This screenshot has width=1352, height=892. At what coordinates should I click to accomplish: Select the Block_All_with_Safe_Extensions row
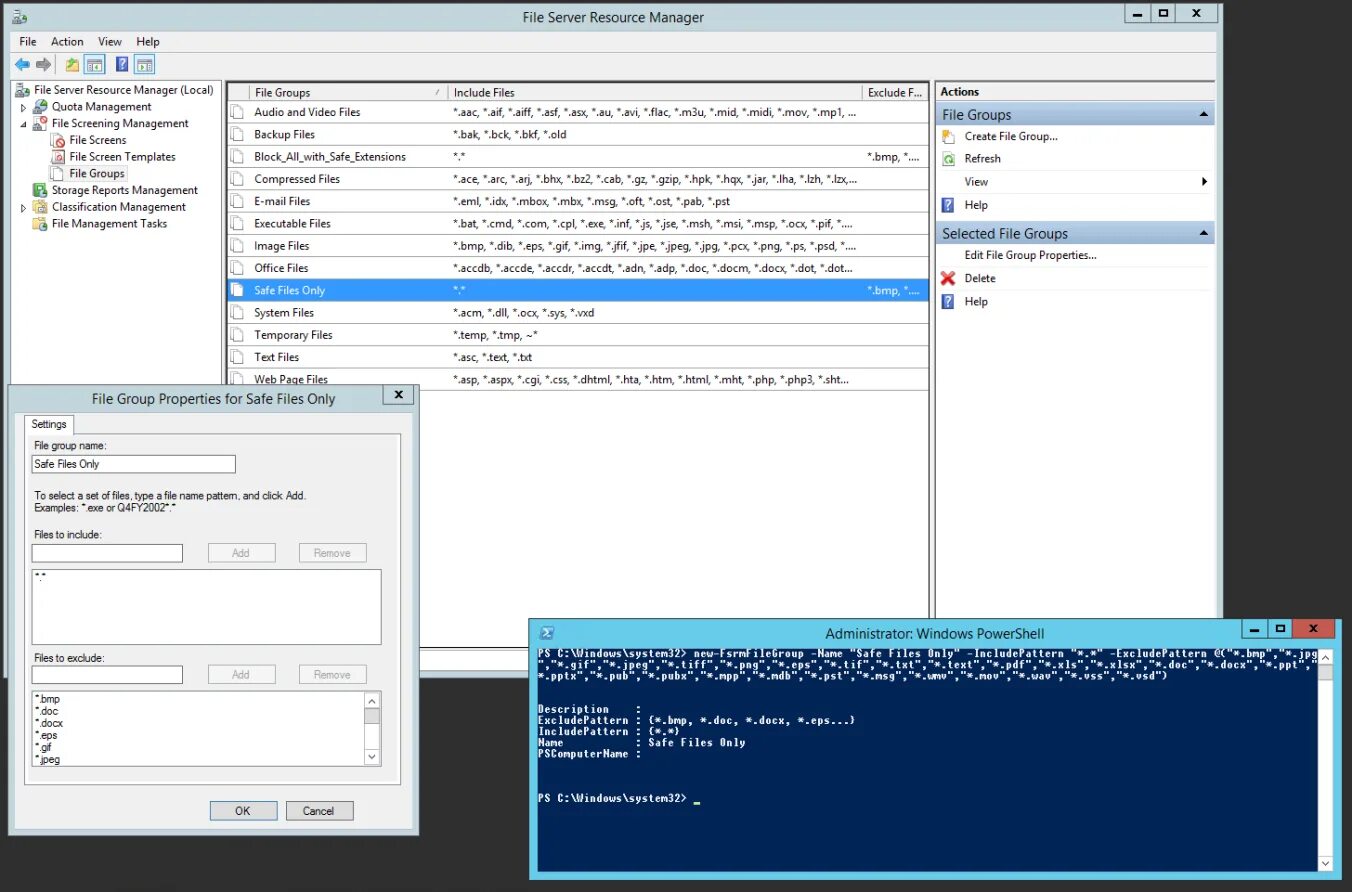[x=577, y=157]
